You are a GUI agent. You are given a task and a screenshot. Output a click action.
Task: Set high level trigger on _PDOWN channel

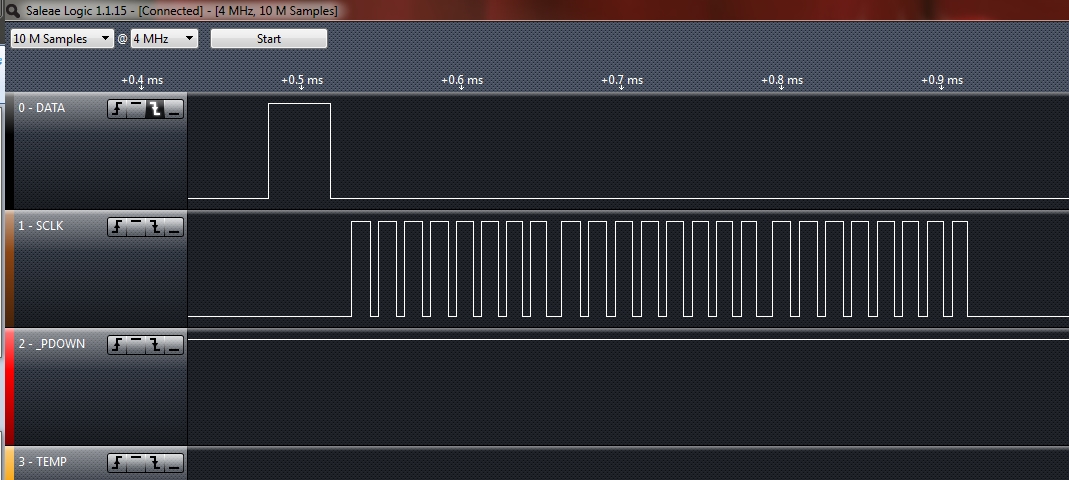[136, 345]
